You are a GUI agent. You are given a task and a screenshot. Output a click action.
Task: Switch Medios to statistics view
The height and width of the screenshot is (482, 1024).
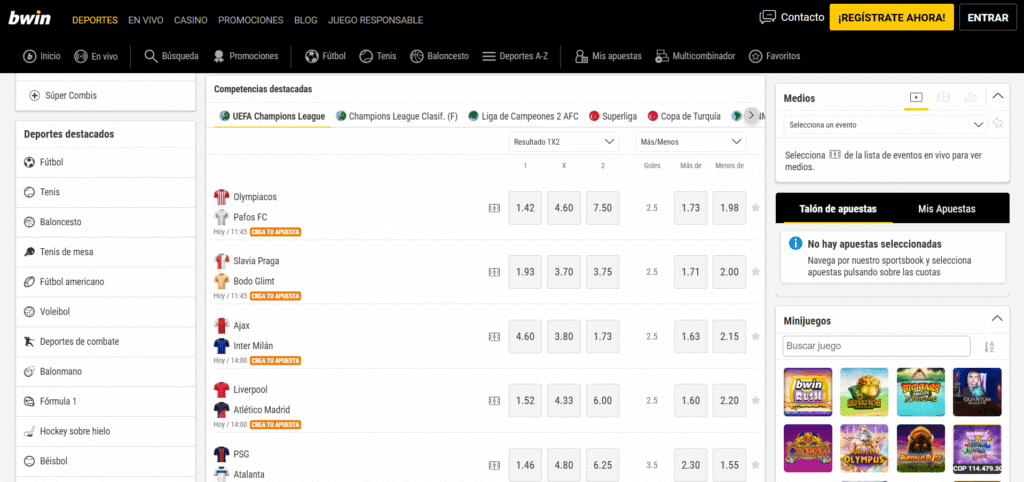pyautogui.click(x=970, y=97)
